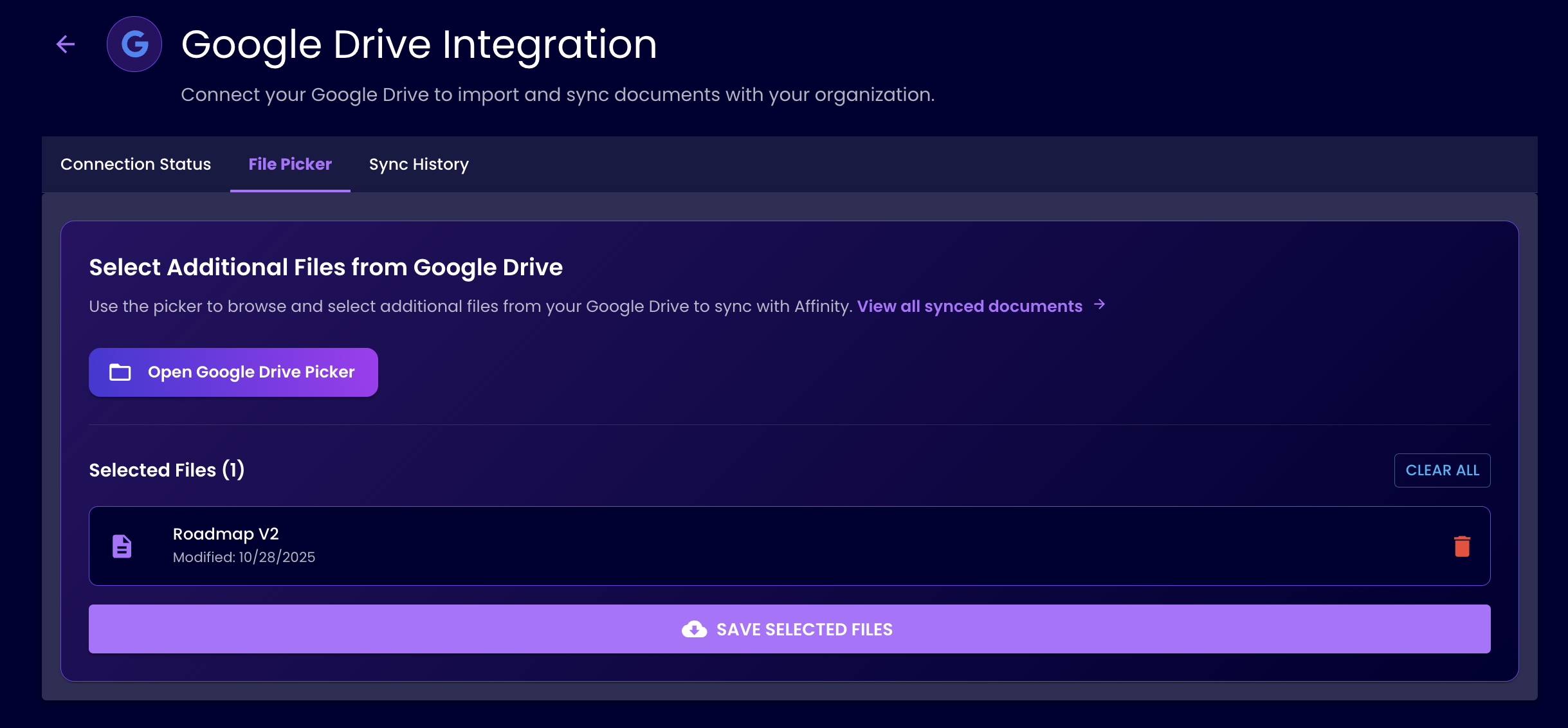Select the File Picker tab
The image size is (1568, 728).
[290, 164]
